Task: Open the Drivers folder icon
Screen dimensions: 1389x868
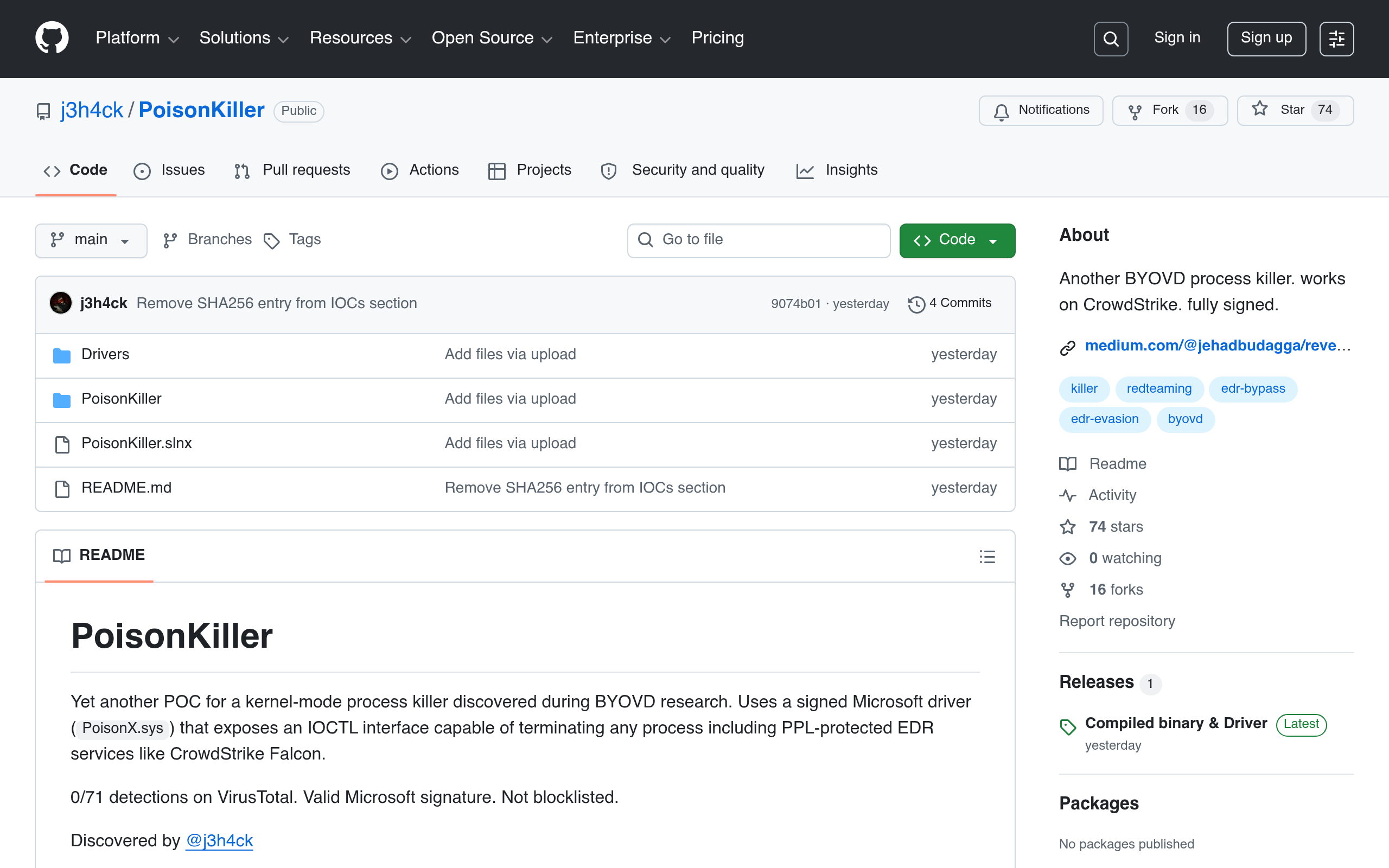Action: point(61,355)
